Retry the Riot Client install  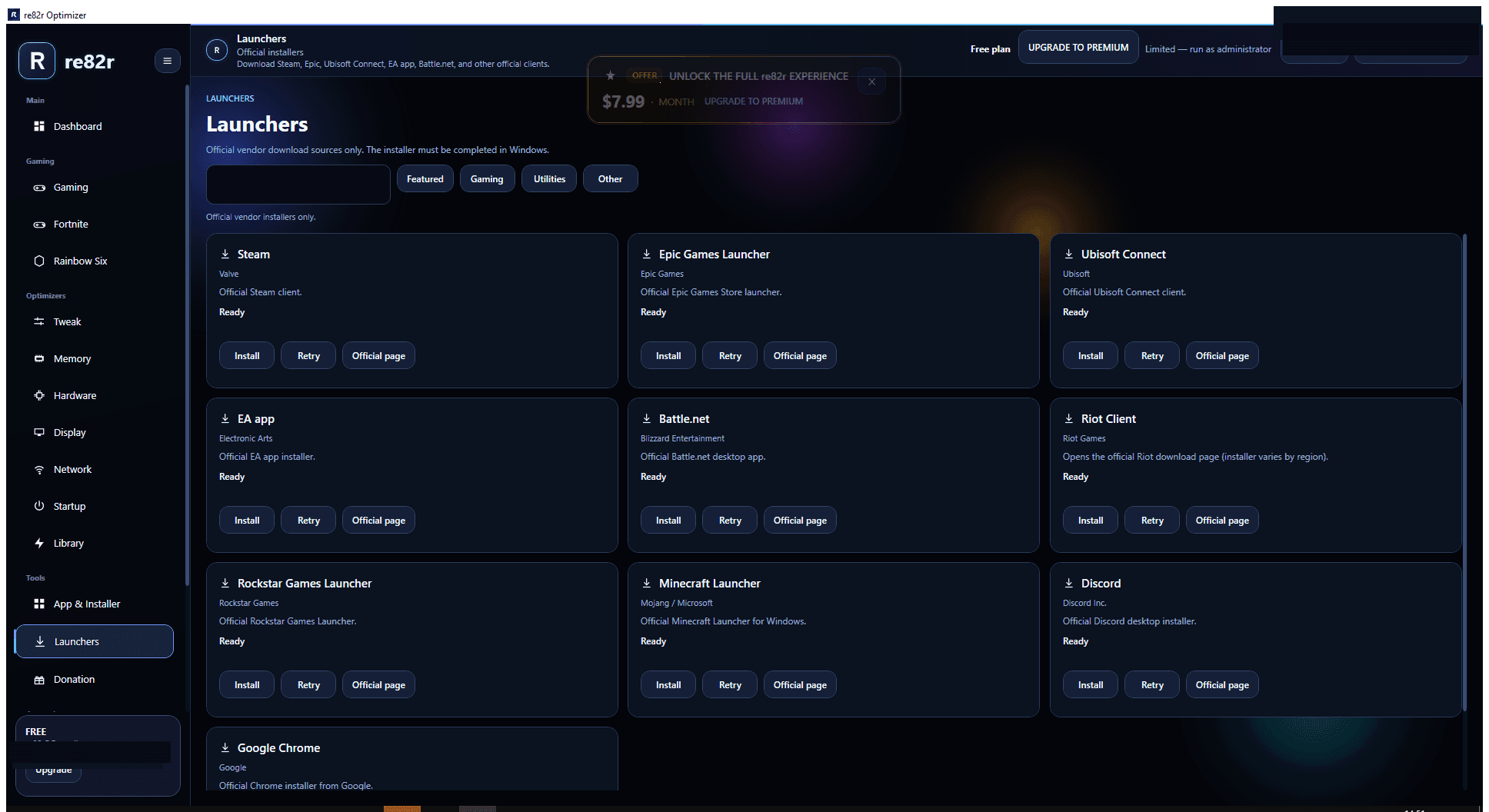coord(1152,521)
